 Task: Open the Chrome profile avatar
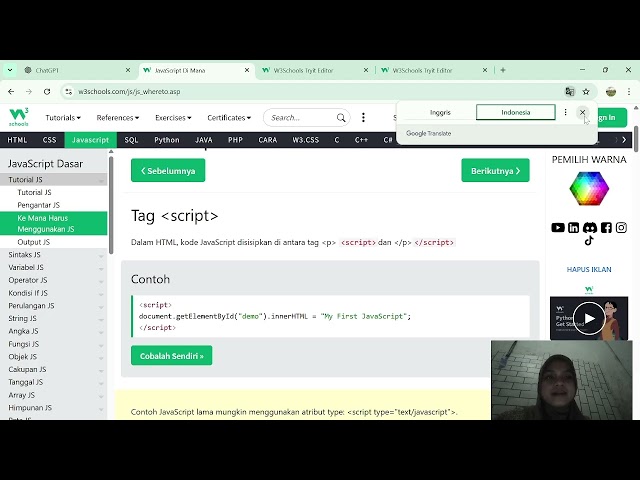(611, 91)
